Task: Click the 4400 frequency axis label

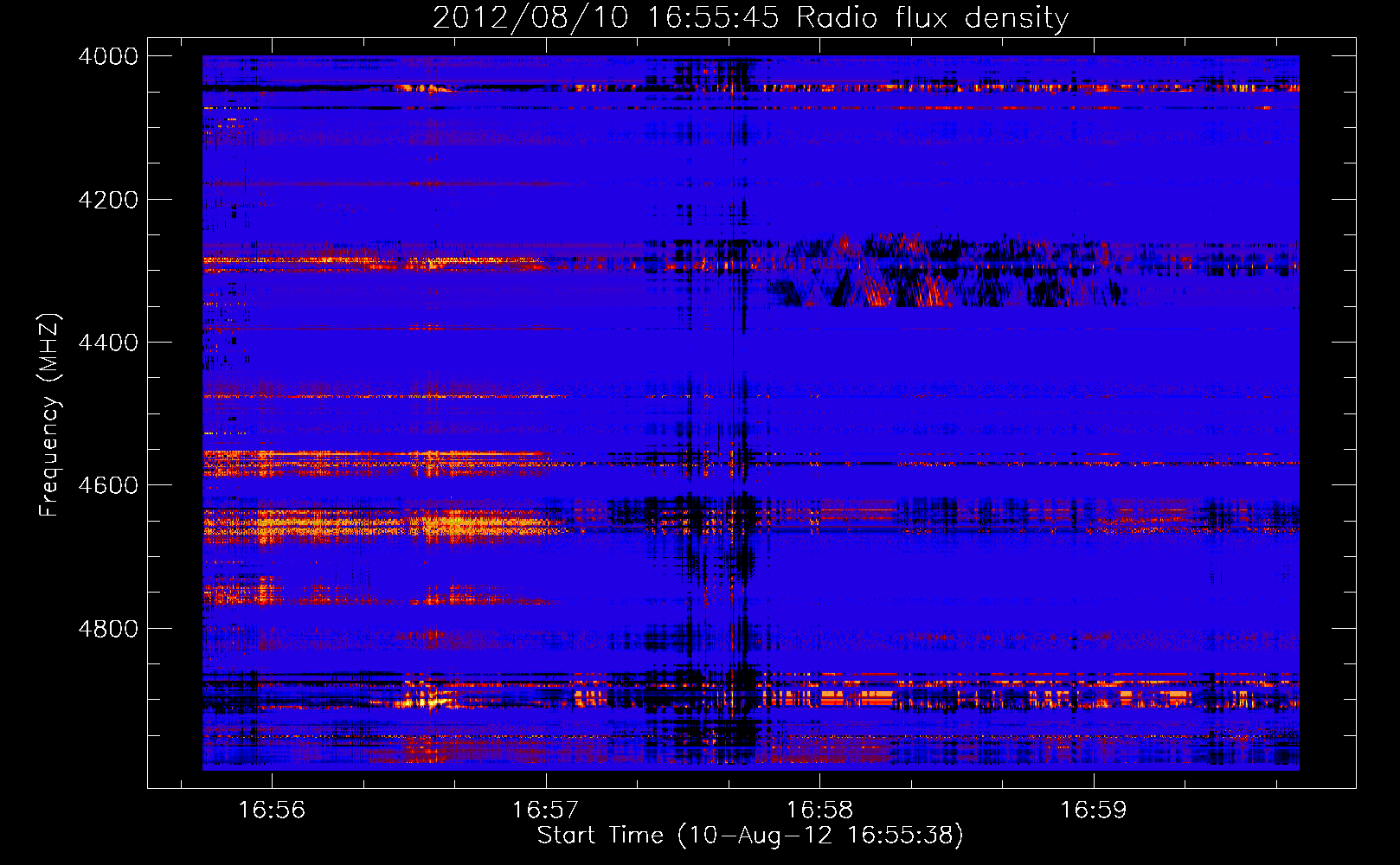Action: (108, 343)
